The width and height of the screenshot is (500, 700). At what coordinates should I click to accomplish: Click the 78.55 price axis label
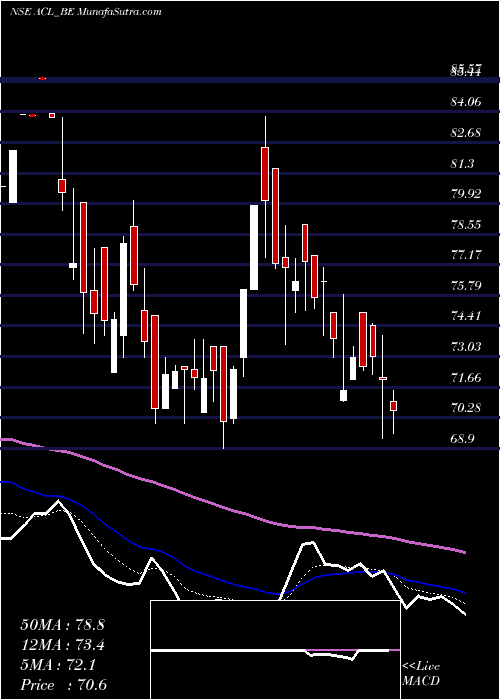[467, 225]
